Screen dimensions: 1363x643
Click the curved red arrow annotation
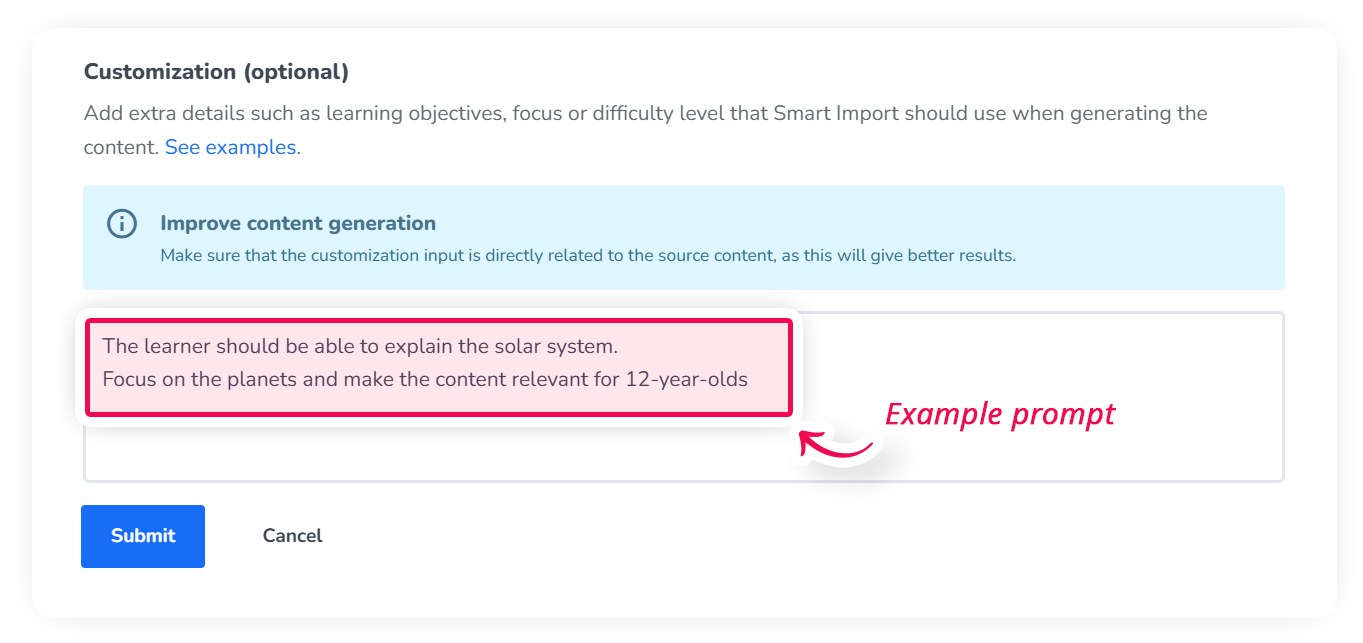[836, 446]
